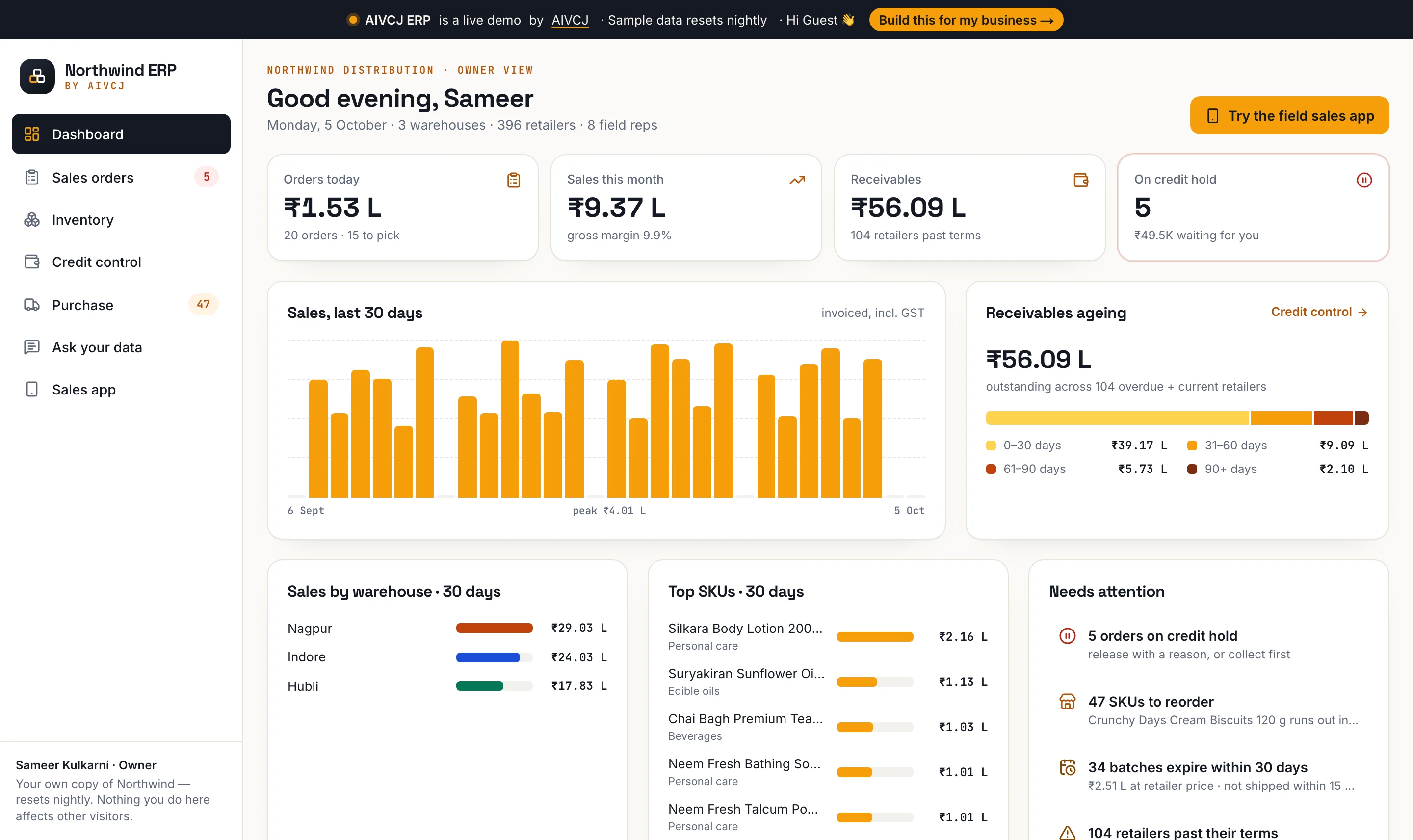The width and height of the screenshot is (1413, 840).
Task: Click the 31–60 days legend swatch
Action: click(1192, 446)
